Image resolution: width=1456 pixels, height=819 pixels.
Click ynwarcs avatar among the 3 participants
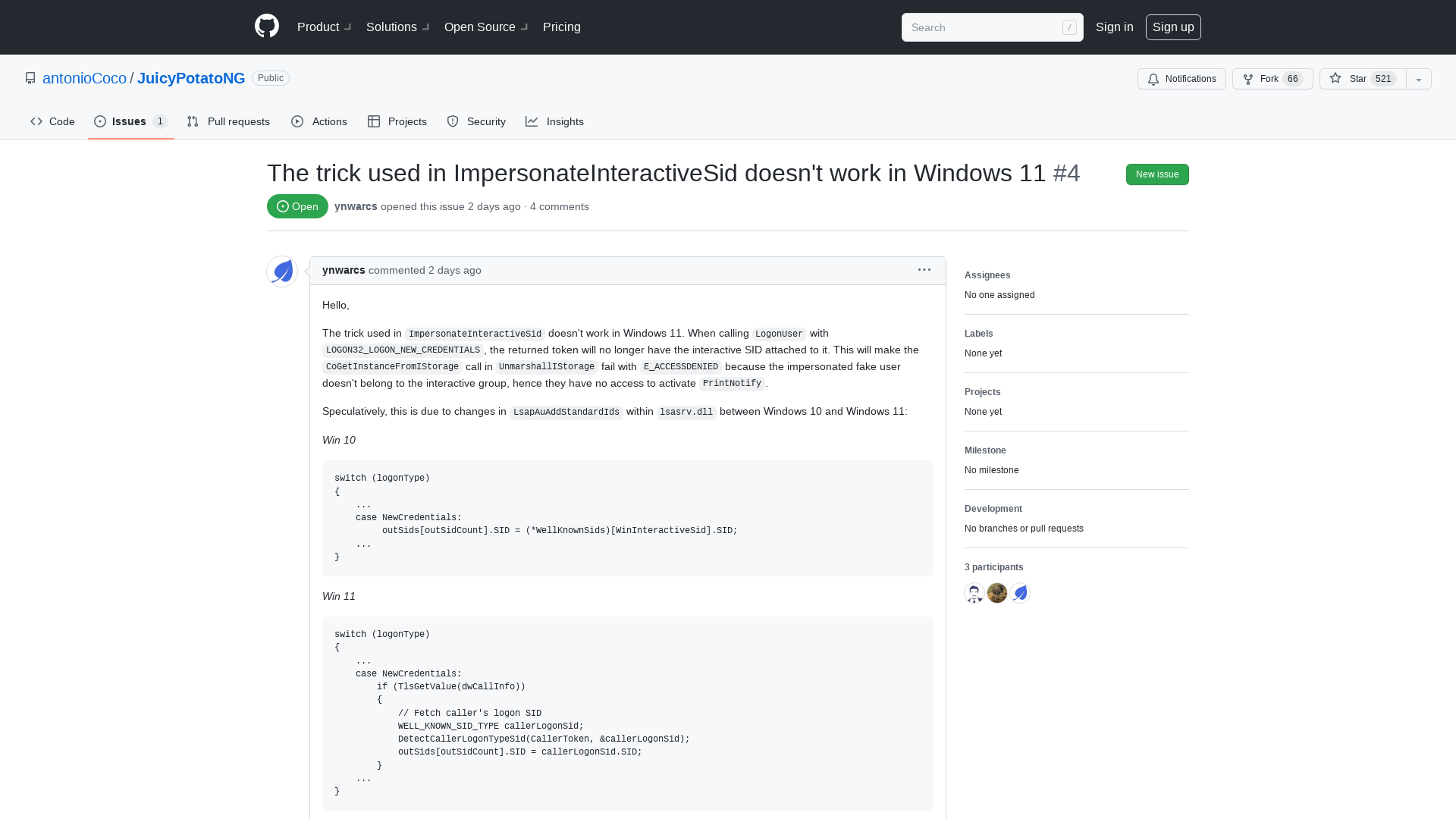[x=1020, y=593]
